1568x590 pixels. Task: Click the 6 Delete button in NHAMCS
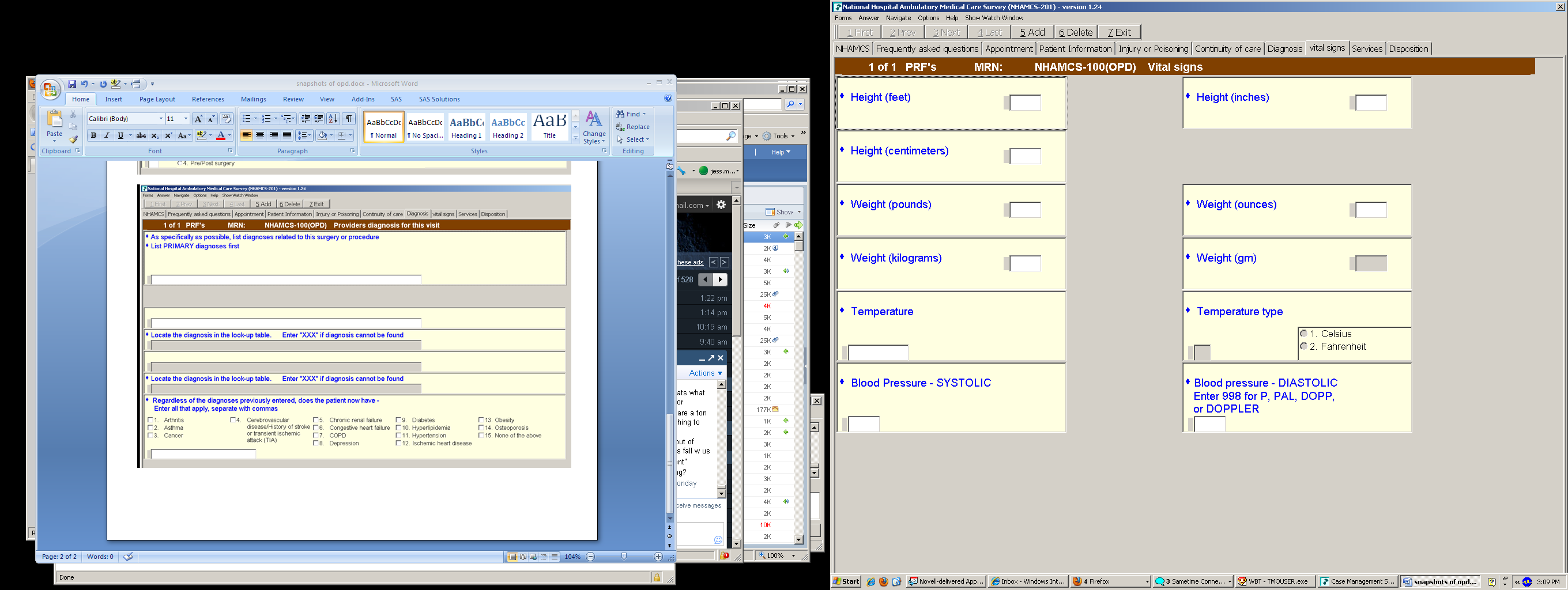click(x=1076, y=32)
